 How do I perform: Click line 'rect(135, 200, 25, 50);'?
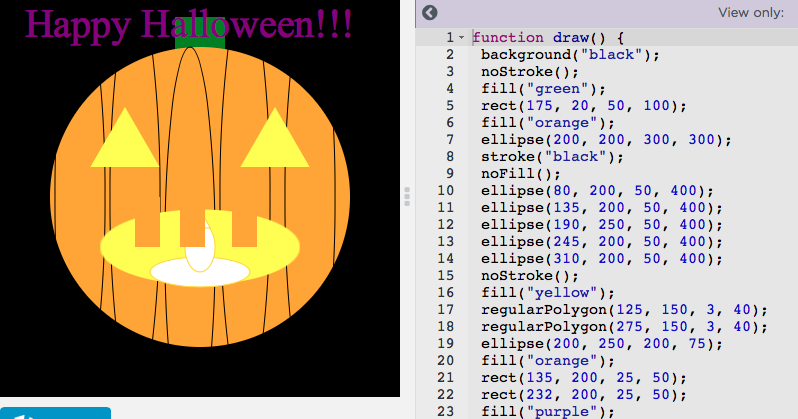click(x=584, y=378)
